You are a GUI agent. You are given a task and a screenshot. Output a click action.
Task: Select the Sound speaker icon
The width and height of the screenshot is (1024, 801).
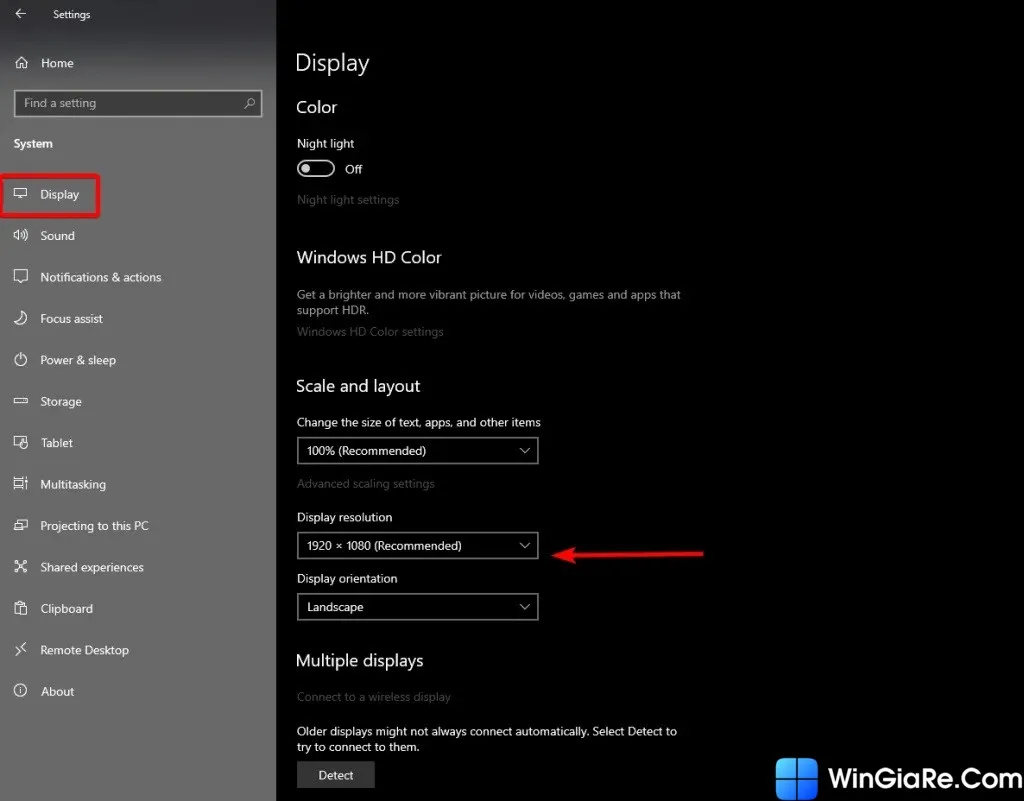pyautogui.click(x=21, y=236)
